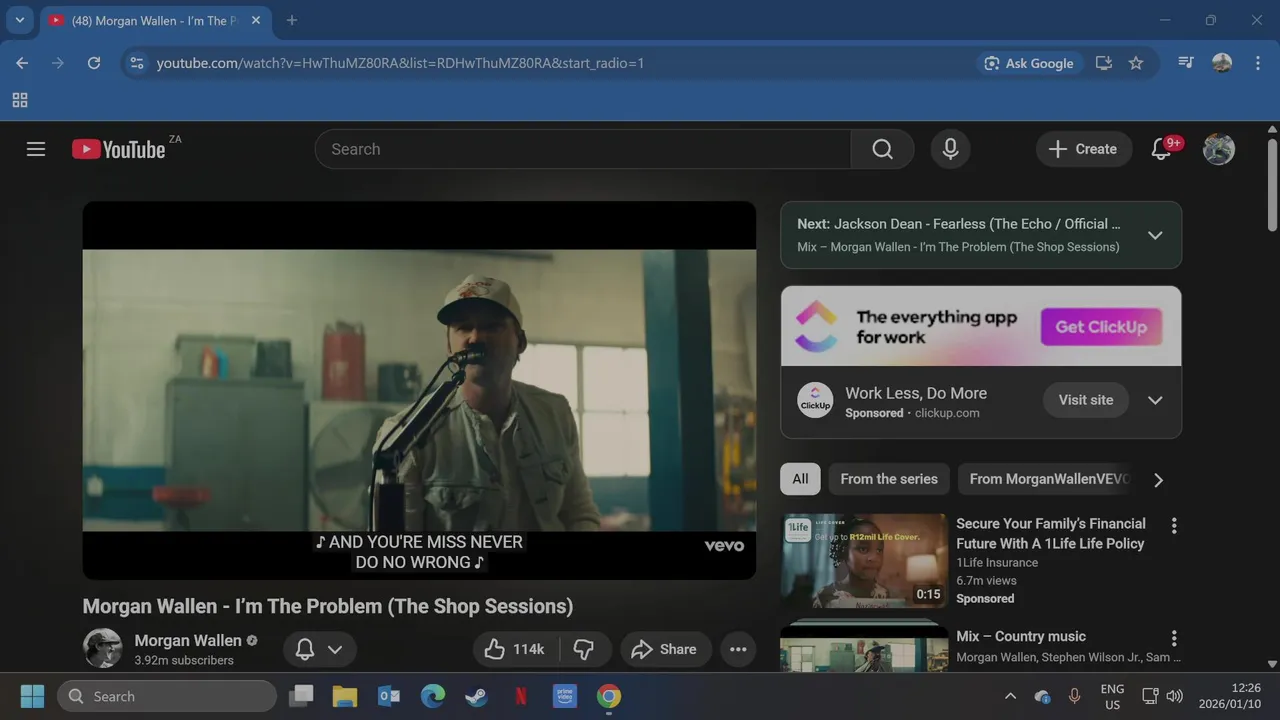This screenshot has height=720, width=1280.
Task: Open 1Life Insurance ad thumbnail
Action: 864,561
